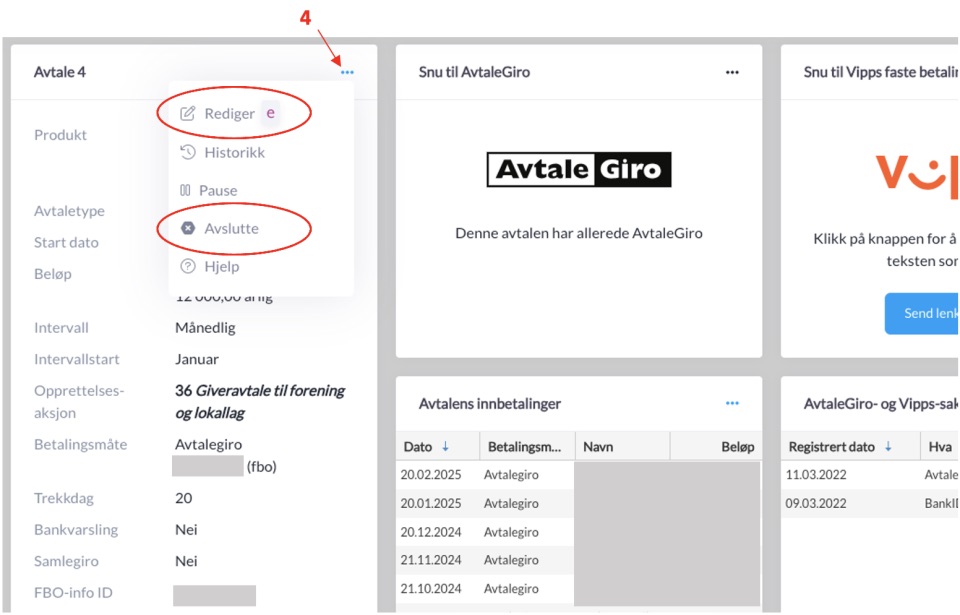Image resolution: width=960 pixels, height=615 pixels.
Task: Click the Pause bars icon
Action: click(185, 190)
